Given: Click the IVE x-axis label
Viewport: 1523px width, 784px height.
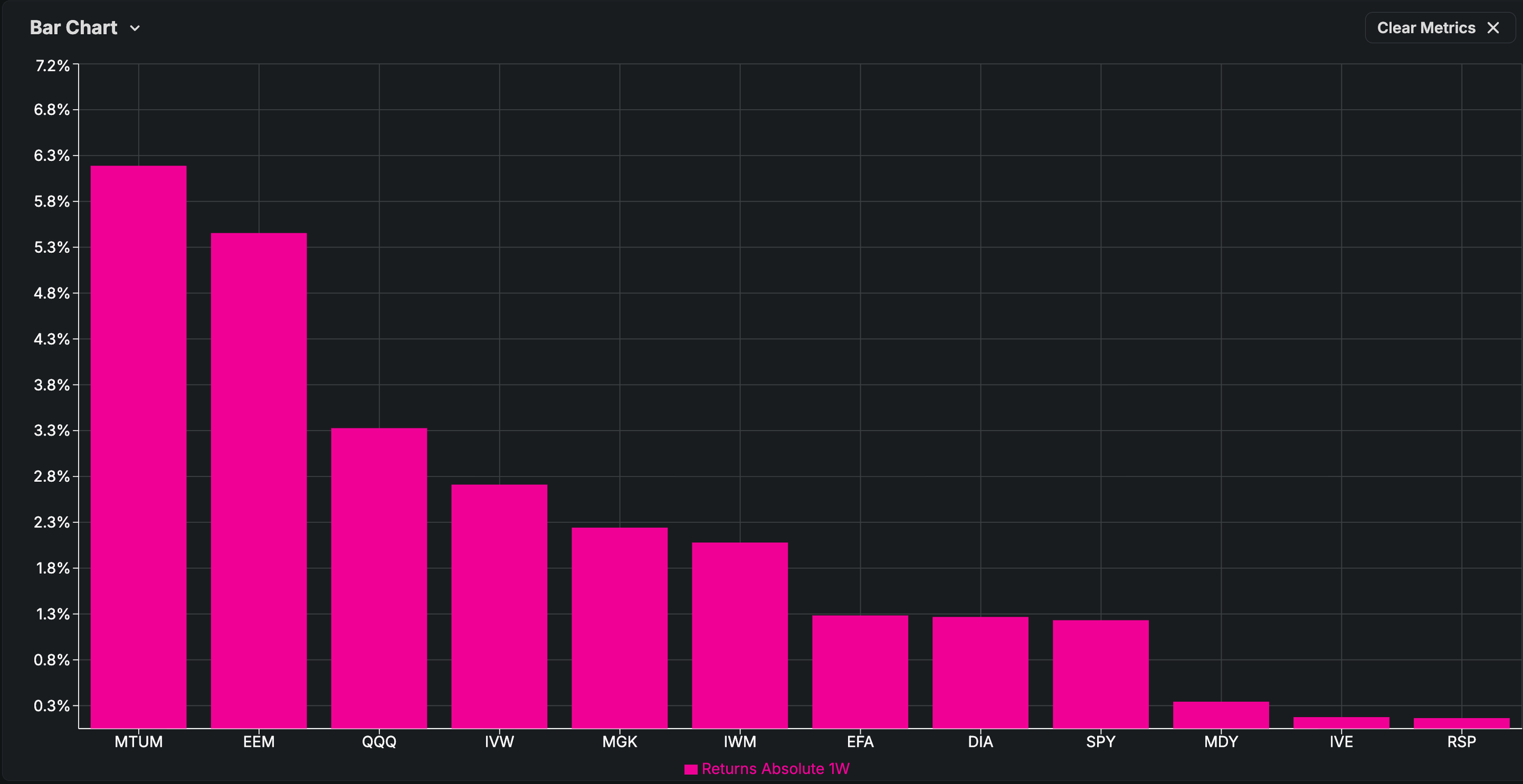Looking at the screenshot, I should click(x=1341, y=742).
